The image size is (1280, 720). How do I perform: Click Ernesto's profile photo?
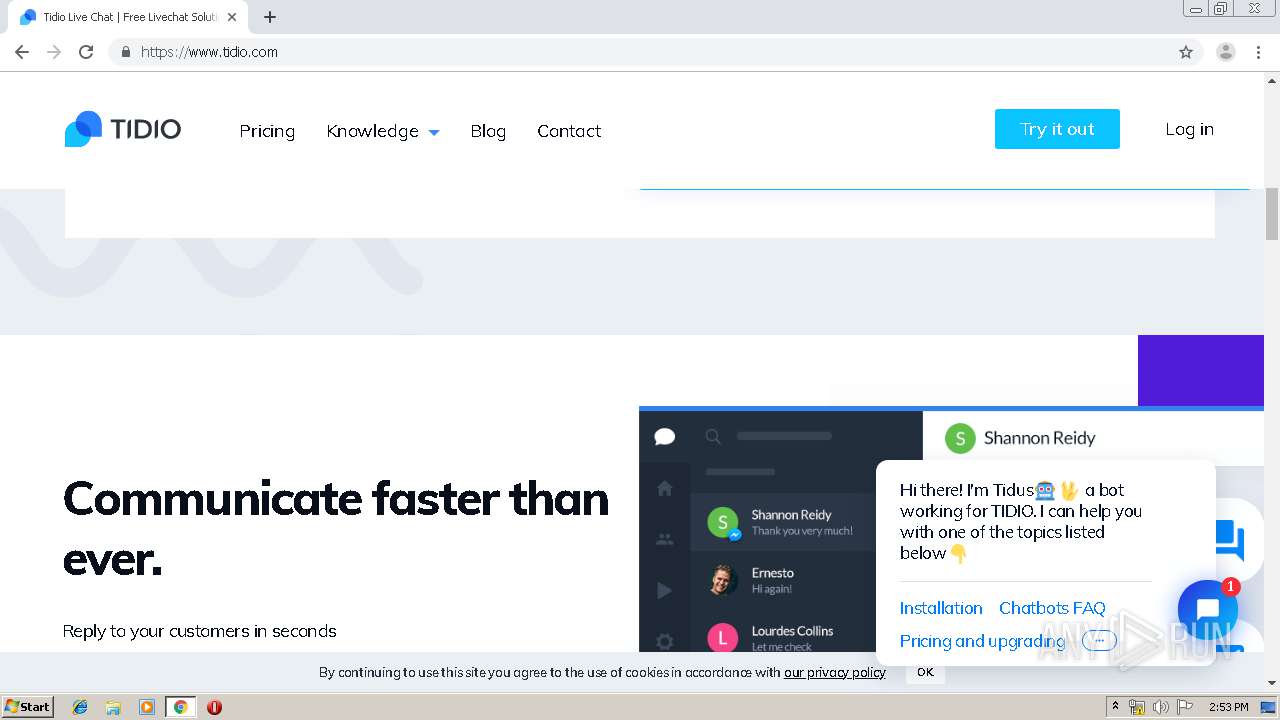[723, 580]
